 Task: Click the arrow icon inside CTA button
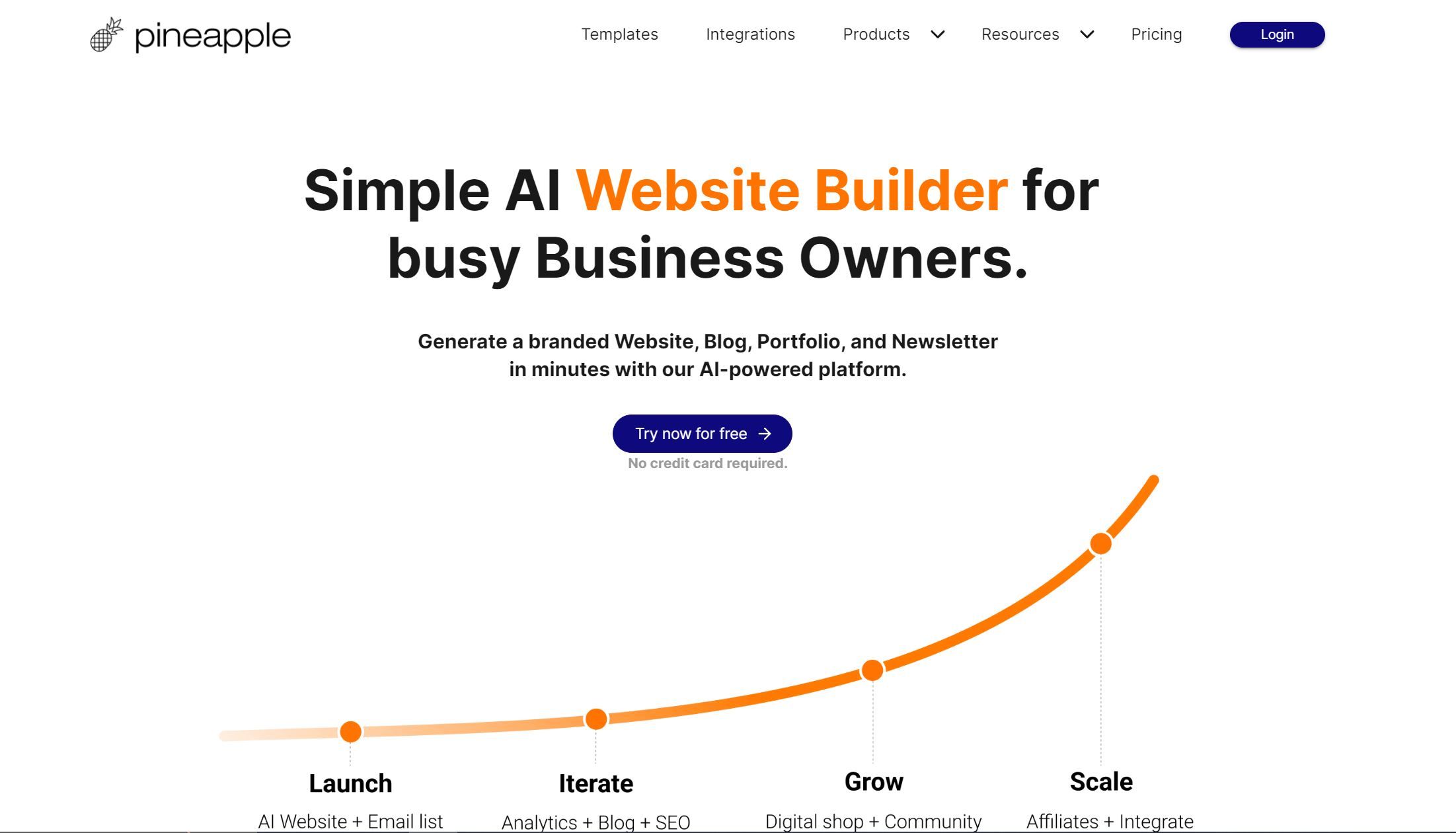765,433
